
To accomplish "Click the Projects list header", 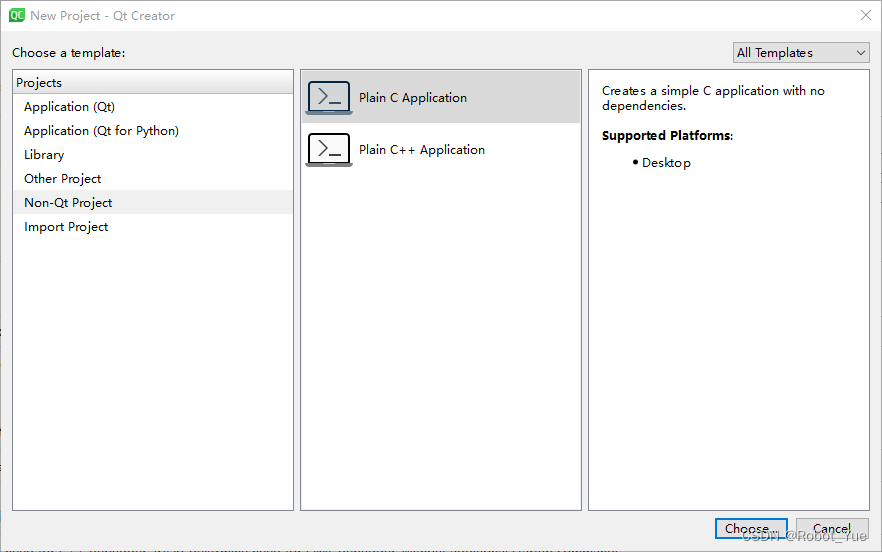I will tap(153, 83).
